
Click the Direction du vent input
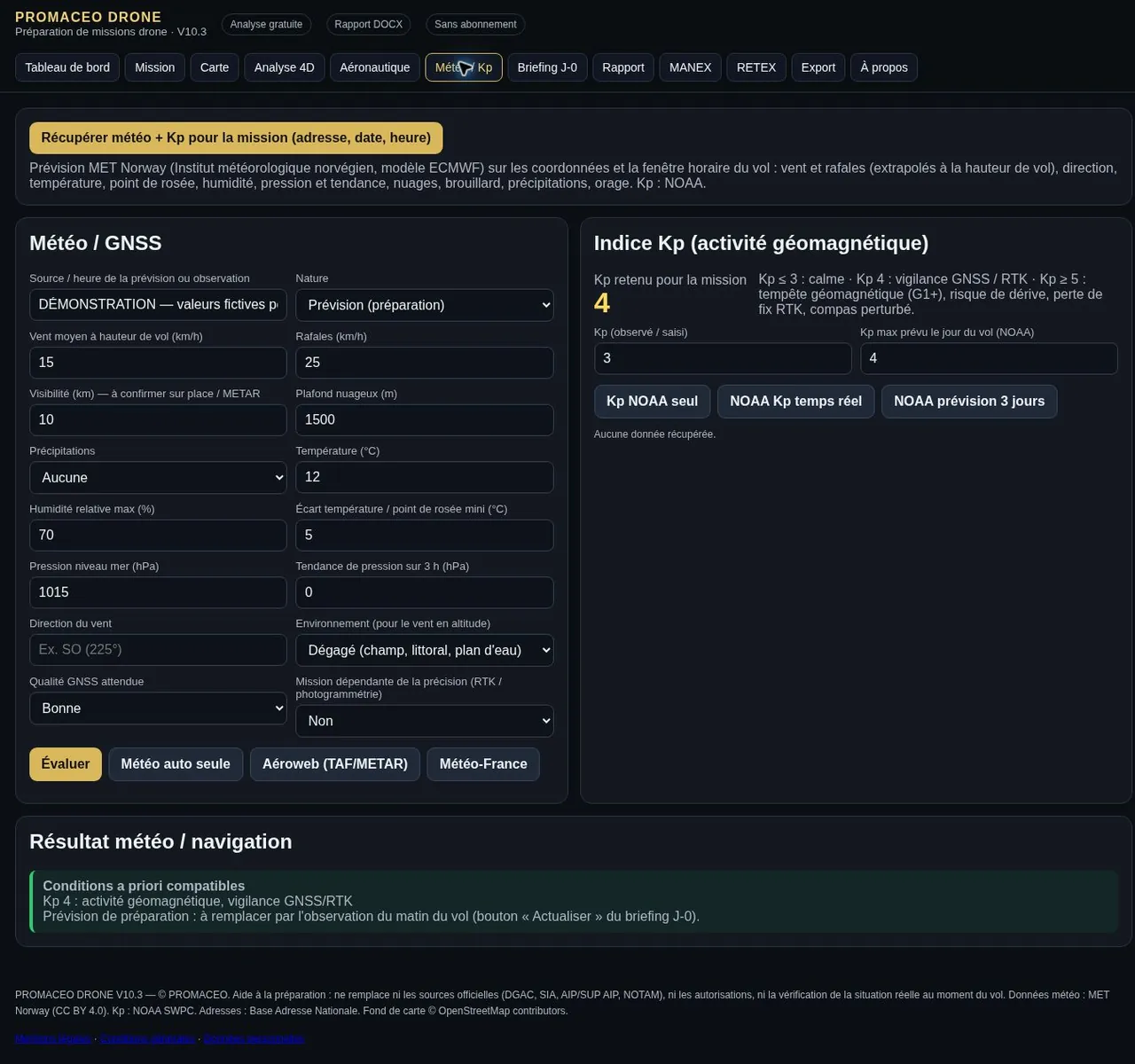[x=158, y=650]
